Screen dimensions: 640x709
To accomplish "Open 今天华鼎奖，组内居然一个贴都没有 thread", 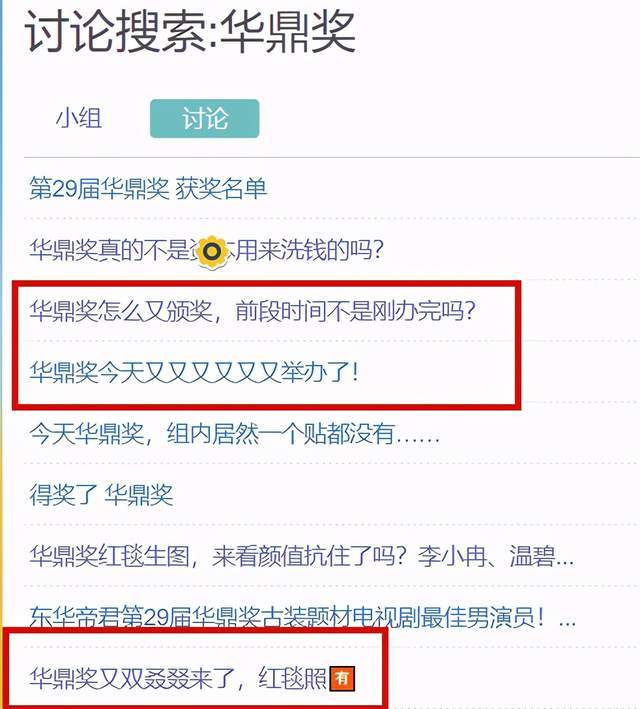I will point(234,434).
